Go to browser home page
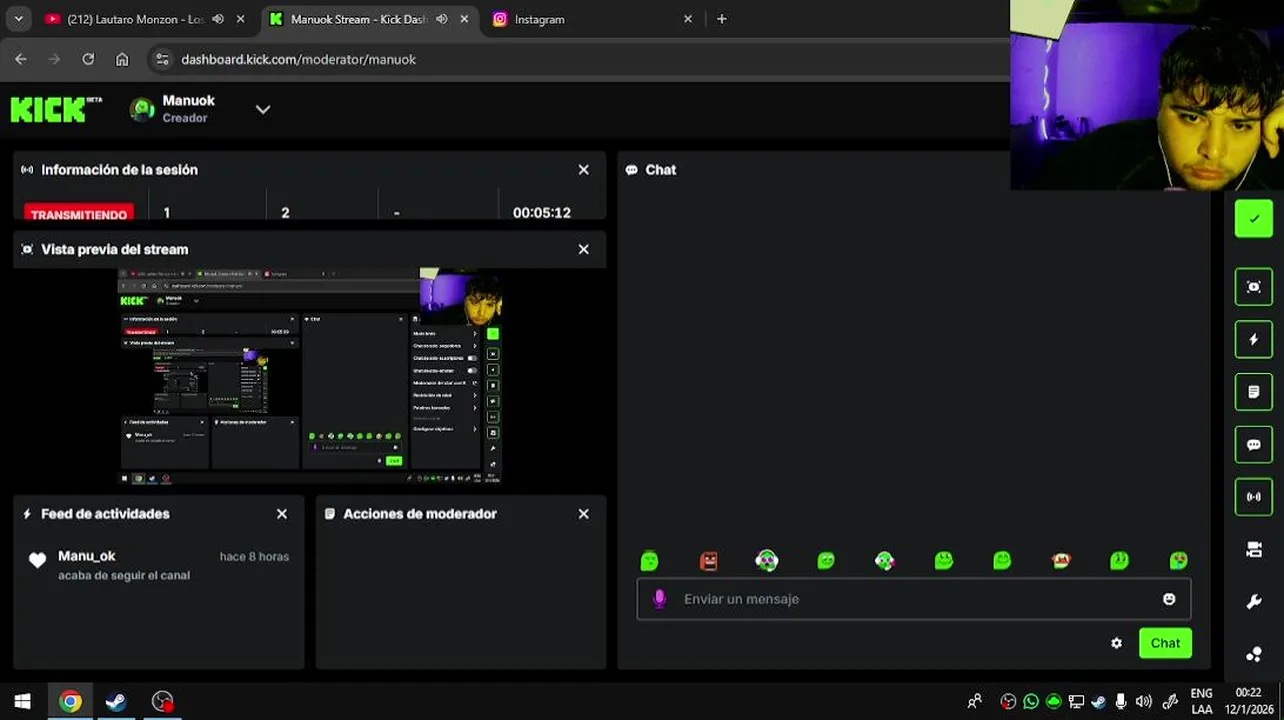The image size is (1284, 720). (122, 59)
